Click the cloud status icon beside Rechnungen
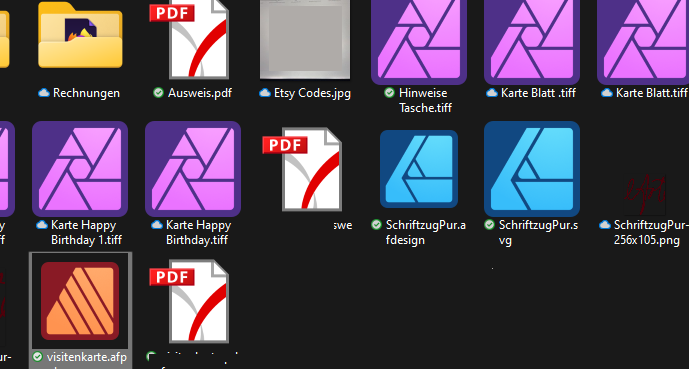 pos(44,93)
